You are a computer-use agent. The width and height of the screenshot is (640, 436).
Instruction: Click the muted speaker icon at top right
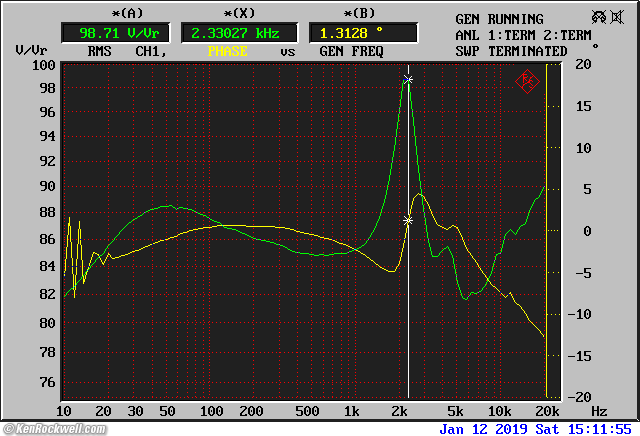pos(598,17)
